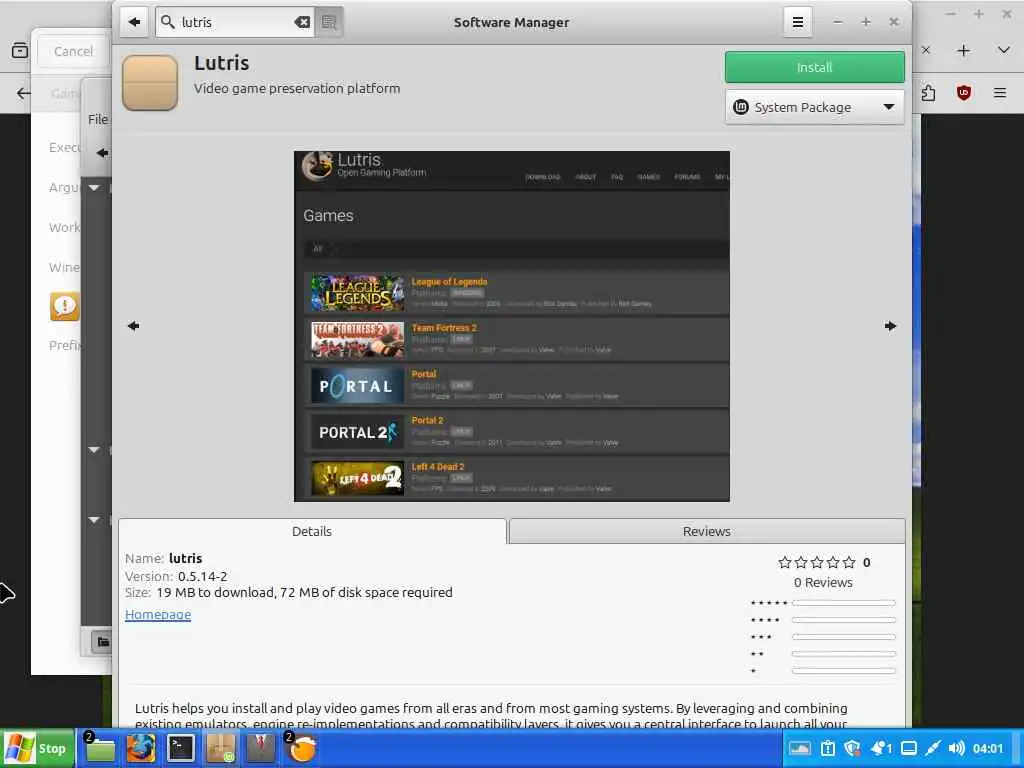Open the File menu in the background window
1024x768 pixels.
click(98, 120)
